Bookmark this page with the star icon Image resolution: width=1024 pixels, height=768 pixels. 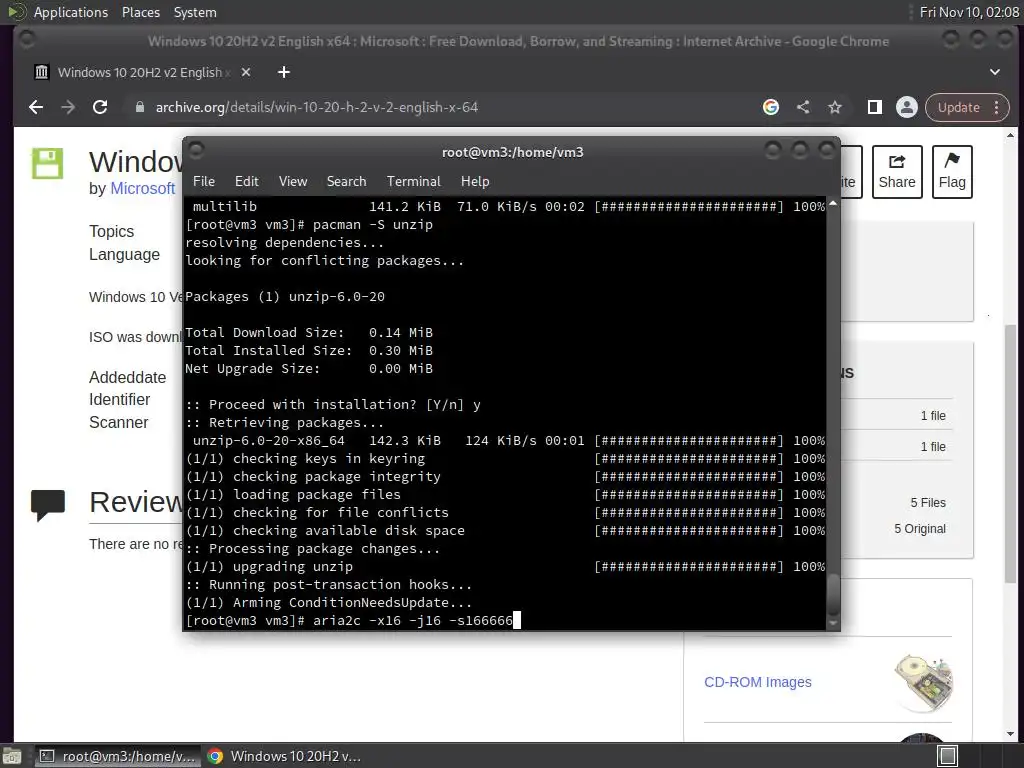tap(835, 107)
